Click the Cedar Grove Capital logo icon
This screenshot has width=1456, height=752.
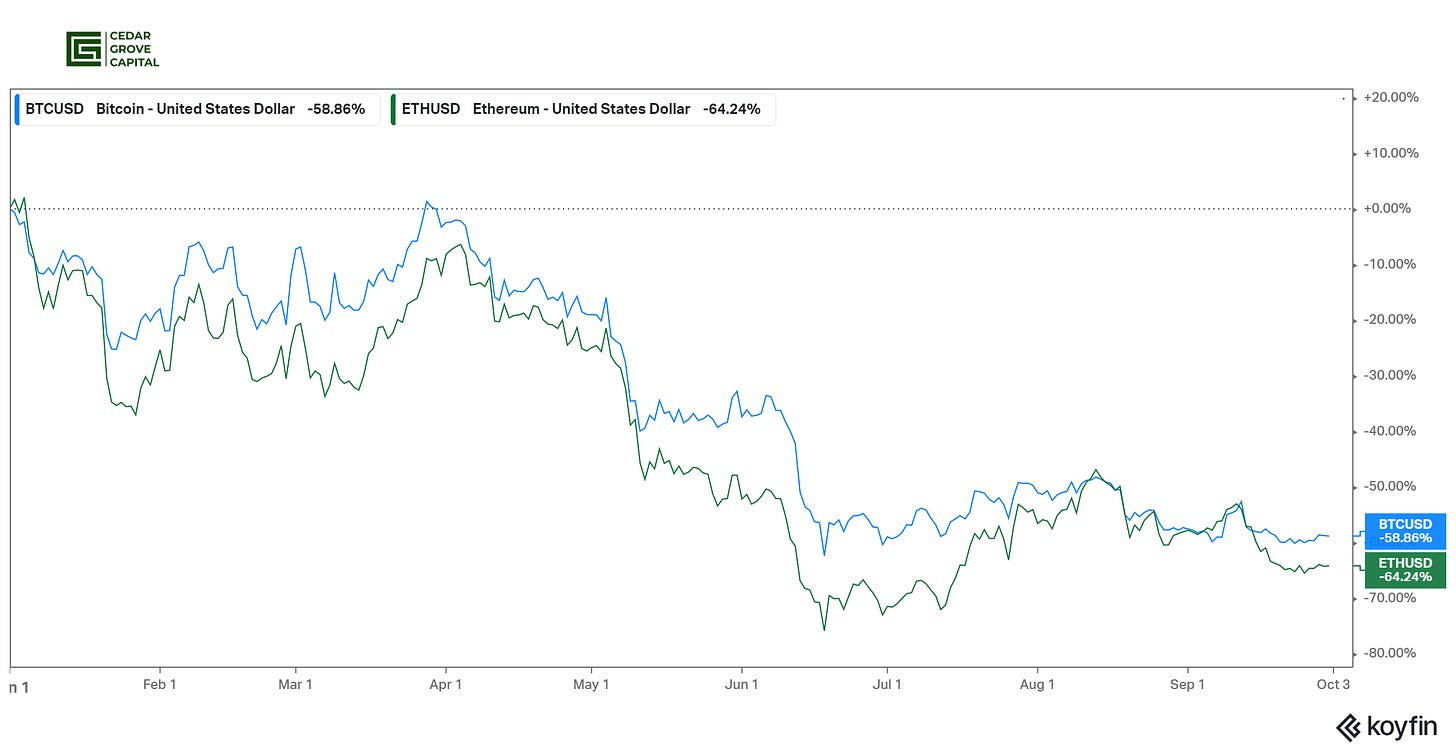(82, 49)
